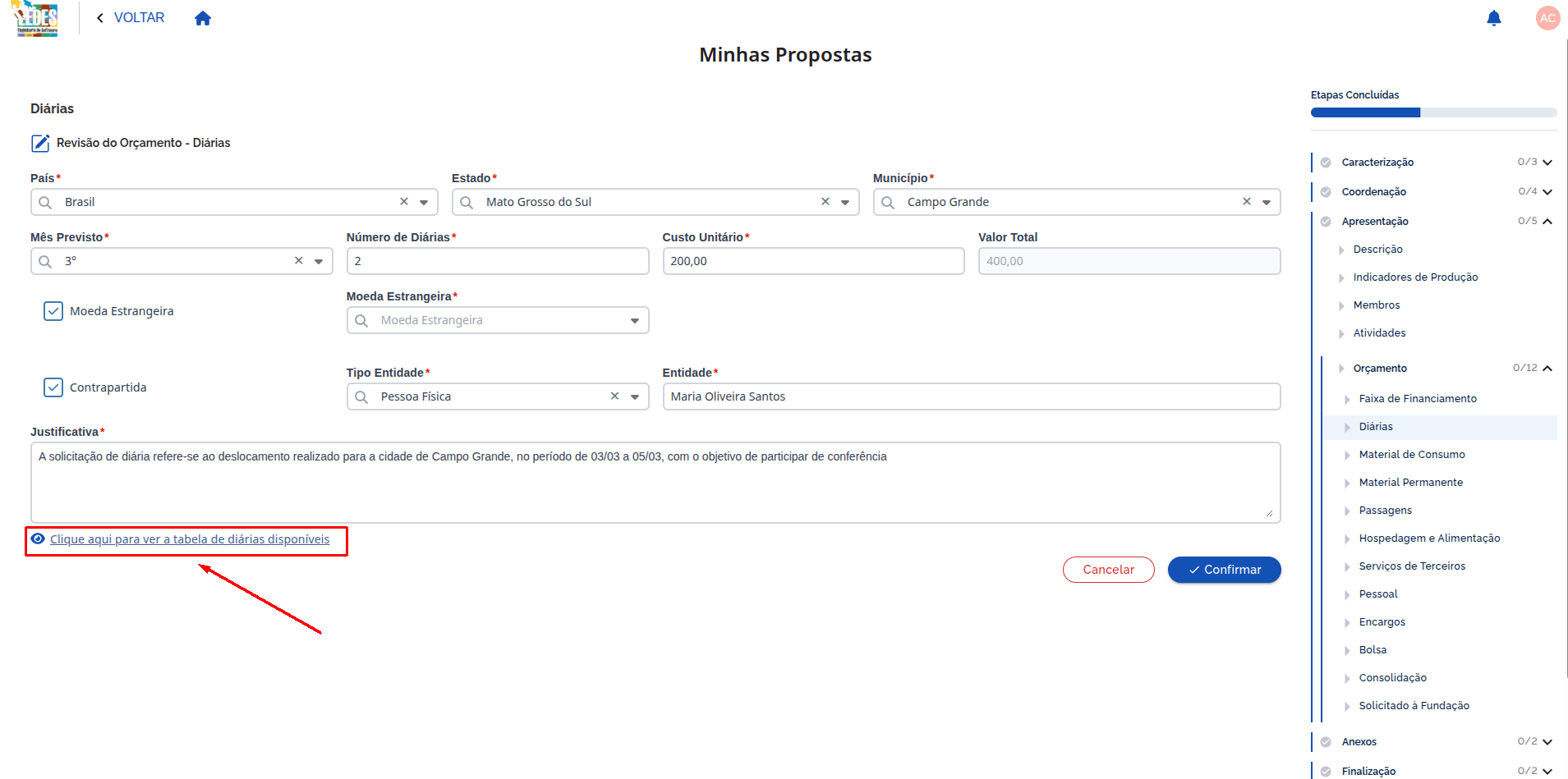Open the Município dropdown arrow
Screen dimensions: 1568x779
pyautogui.click(x=1267, y=202)
